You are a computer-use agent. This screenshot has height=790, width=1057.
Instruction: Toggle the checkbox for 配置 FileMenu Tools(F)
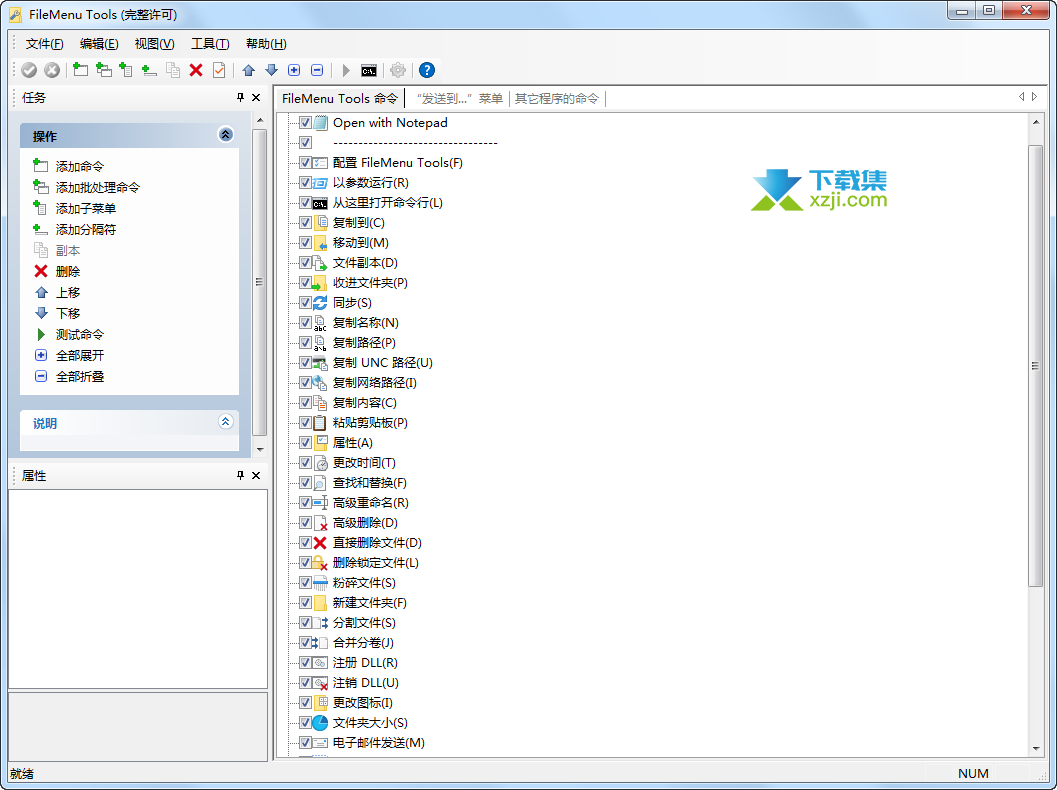pyautogui.click(x=305, y=162)
